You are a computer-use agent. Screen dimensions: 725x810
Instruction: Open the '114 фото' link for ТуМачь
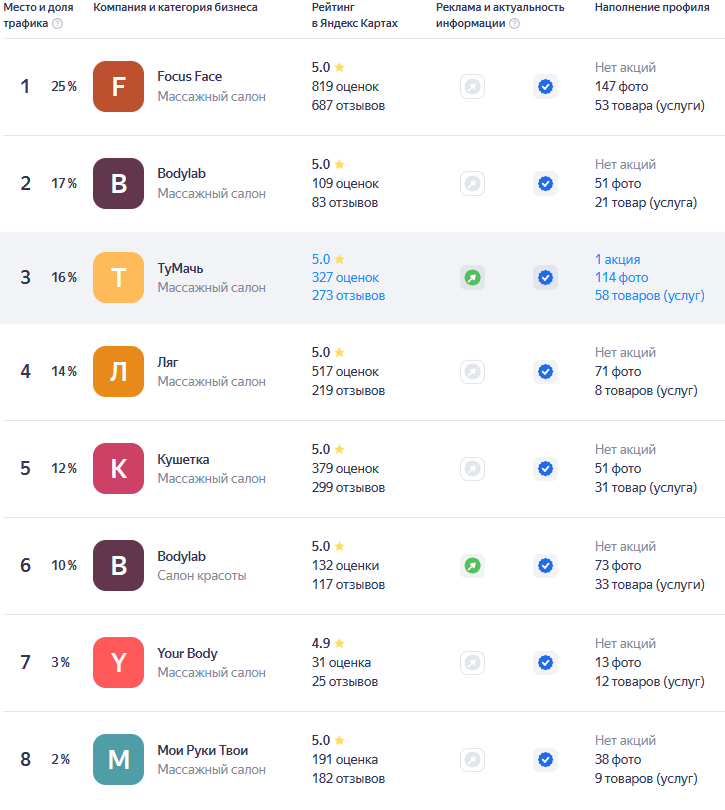[621, 278]
